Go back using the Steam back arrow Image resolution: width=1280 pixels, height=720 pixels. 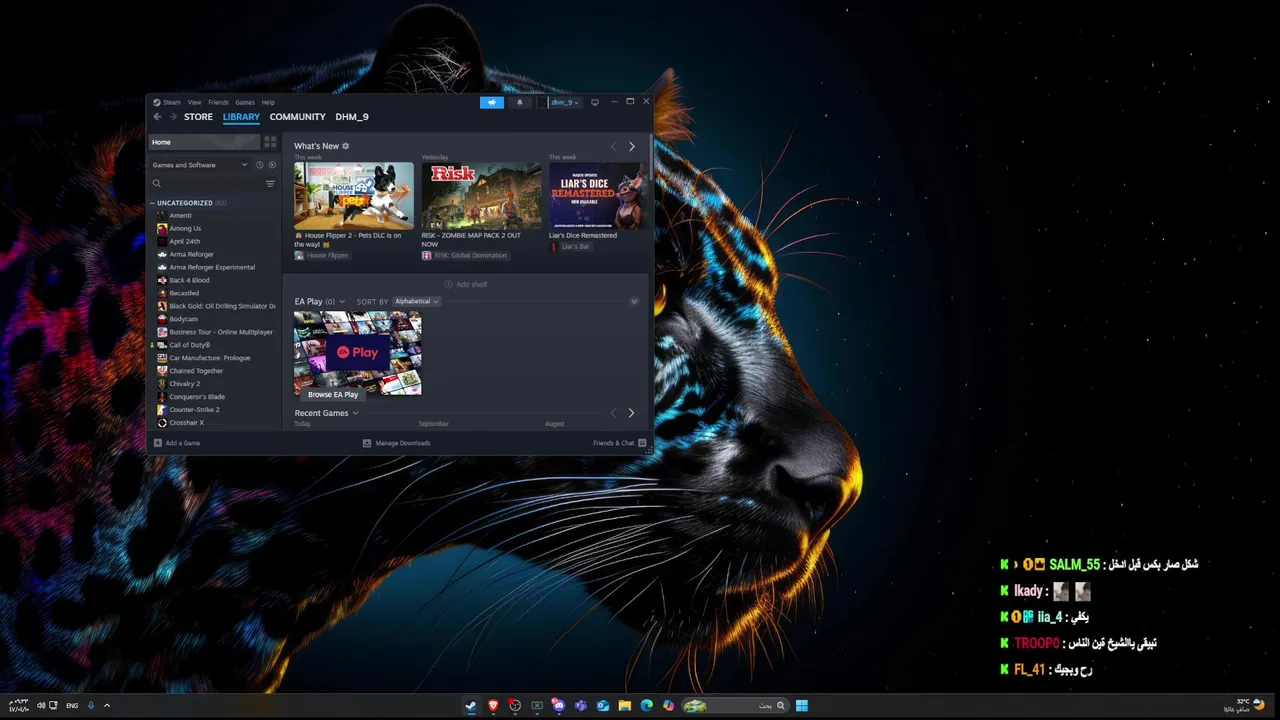[x=157, y=117]
